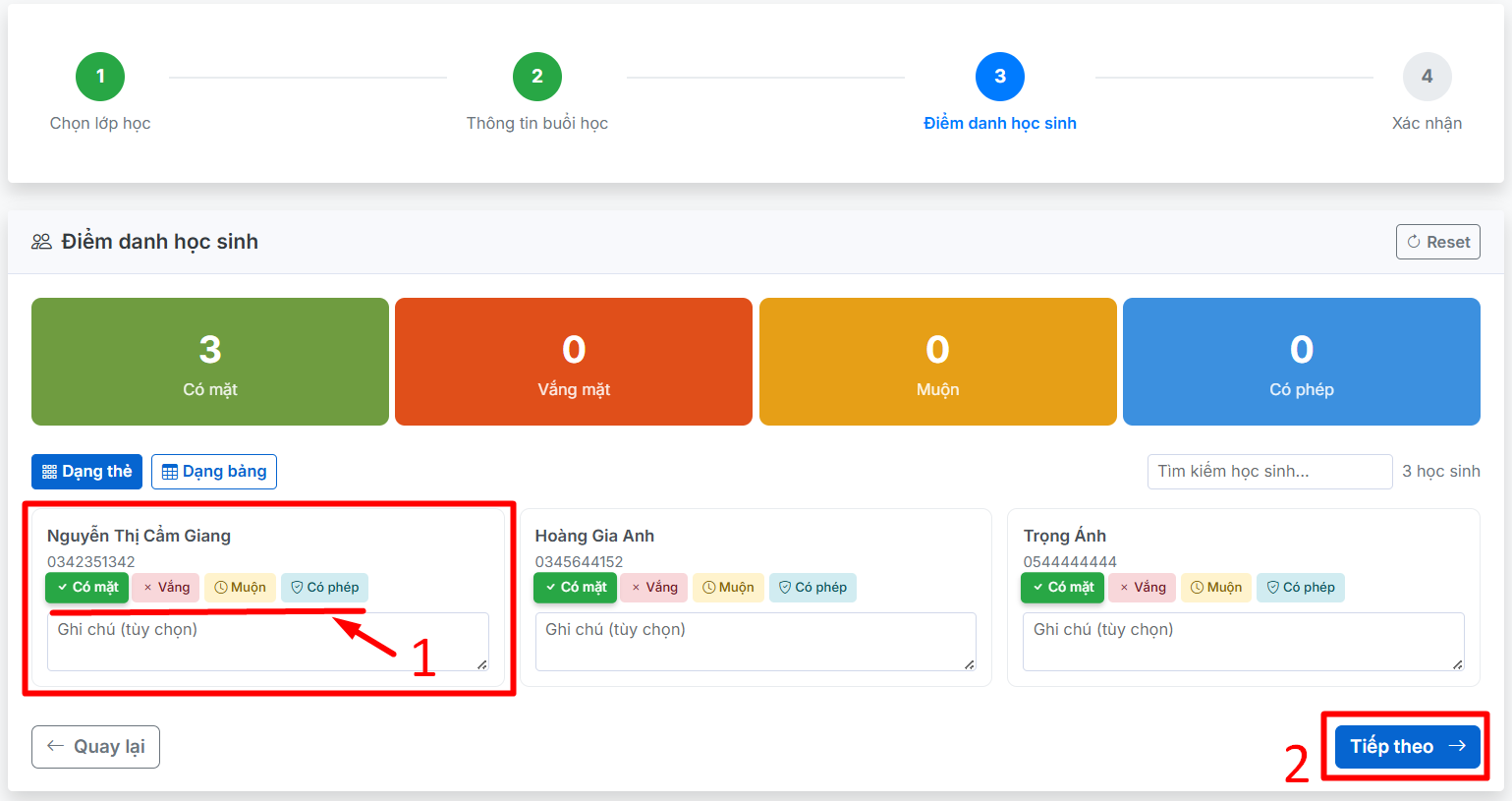Click the Reset attendance button
Screen dimensions: 1512x801
click(x=1437, y=242)
